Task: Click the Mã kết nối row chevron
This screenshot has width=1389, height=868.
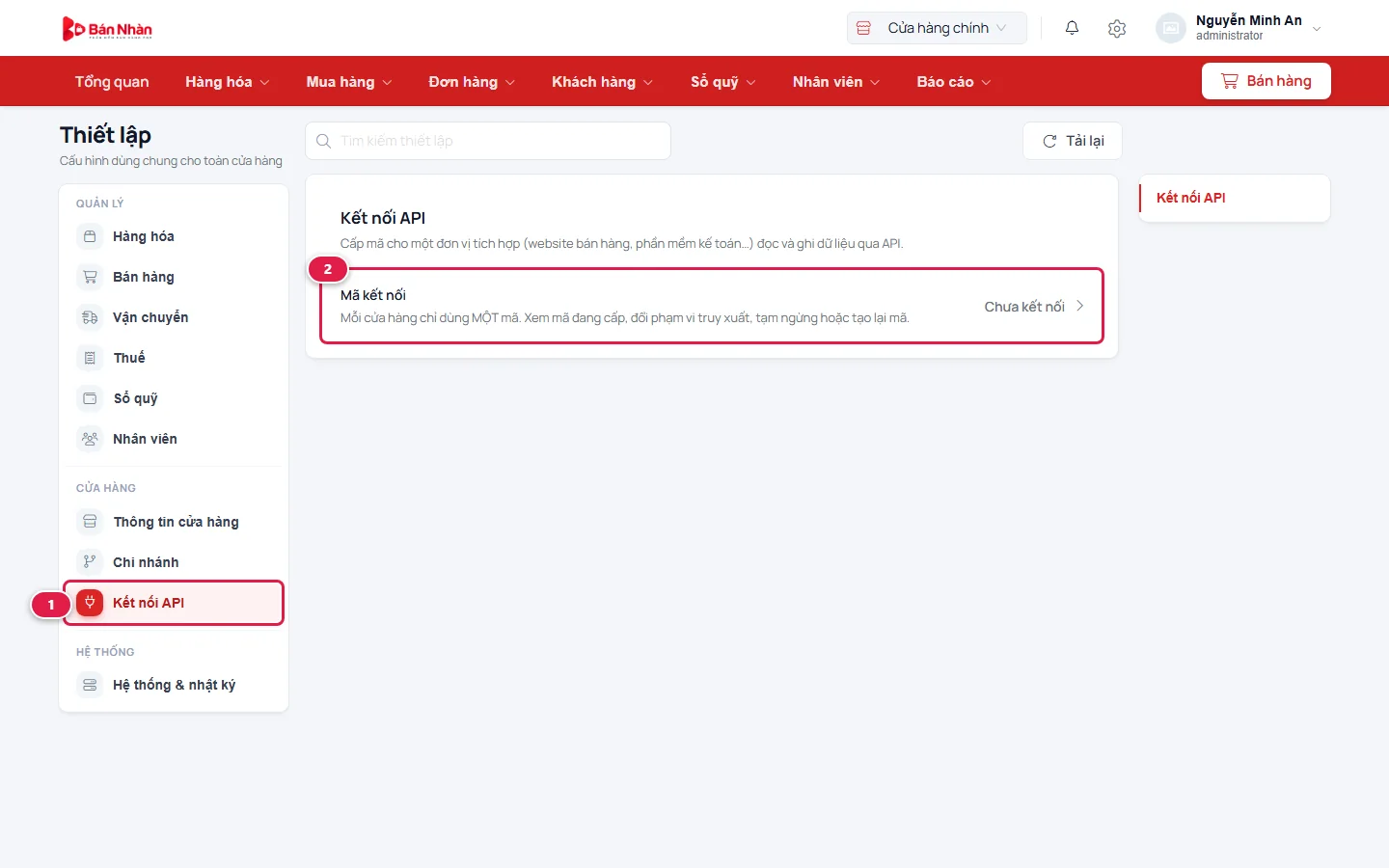Action: tap(1080, 306)
